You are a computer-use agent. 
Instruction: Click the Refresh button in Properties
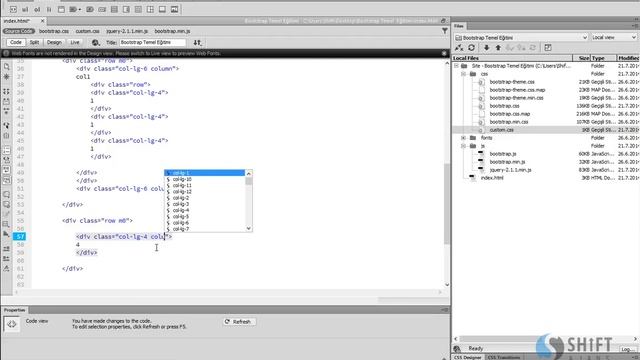239,322
